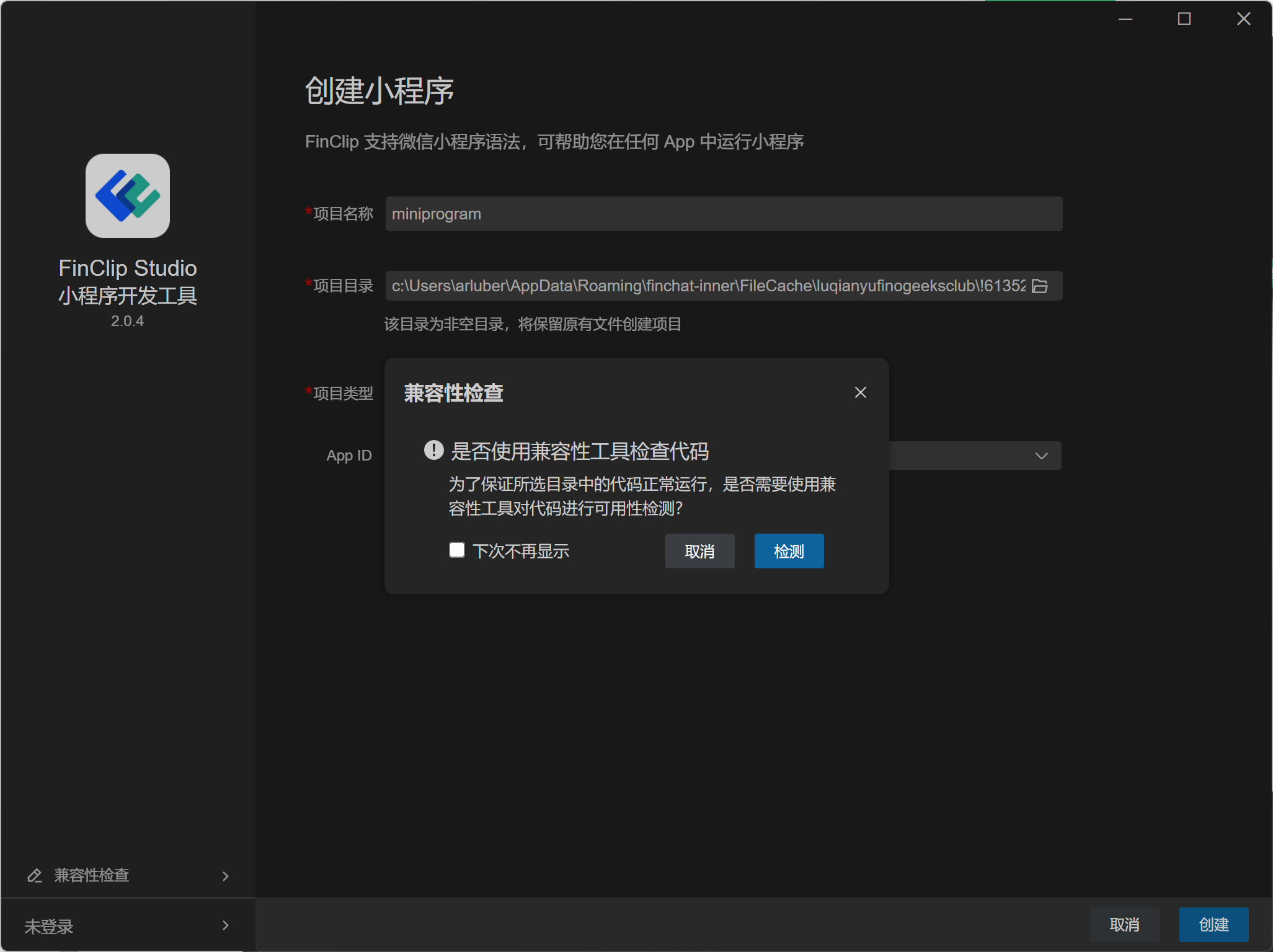Open the 未登录 login menu item
The width and height of the screenshot is (1273, 952).
[x=50, y=926]
